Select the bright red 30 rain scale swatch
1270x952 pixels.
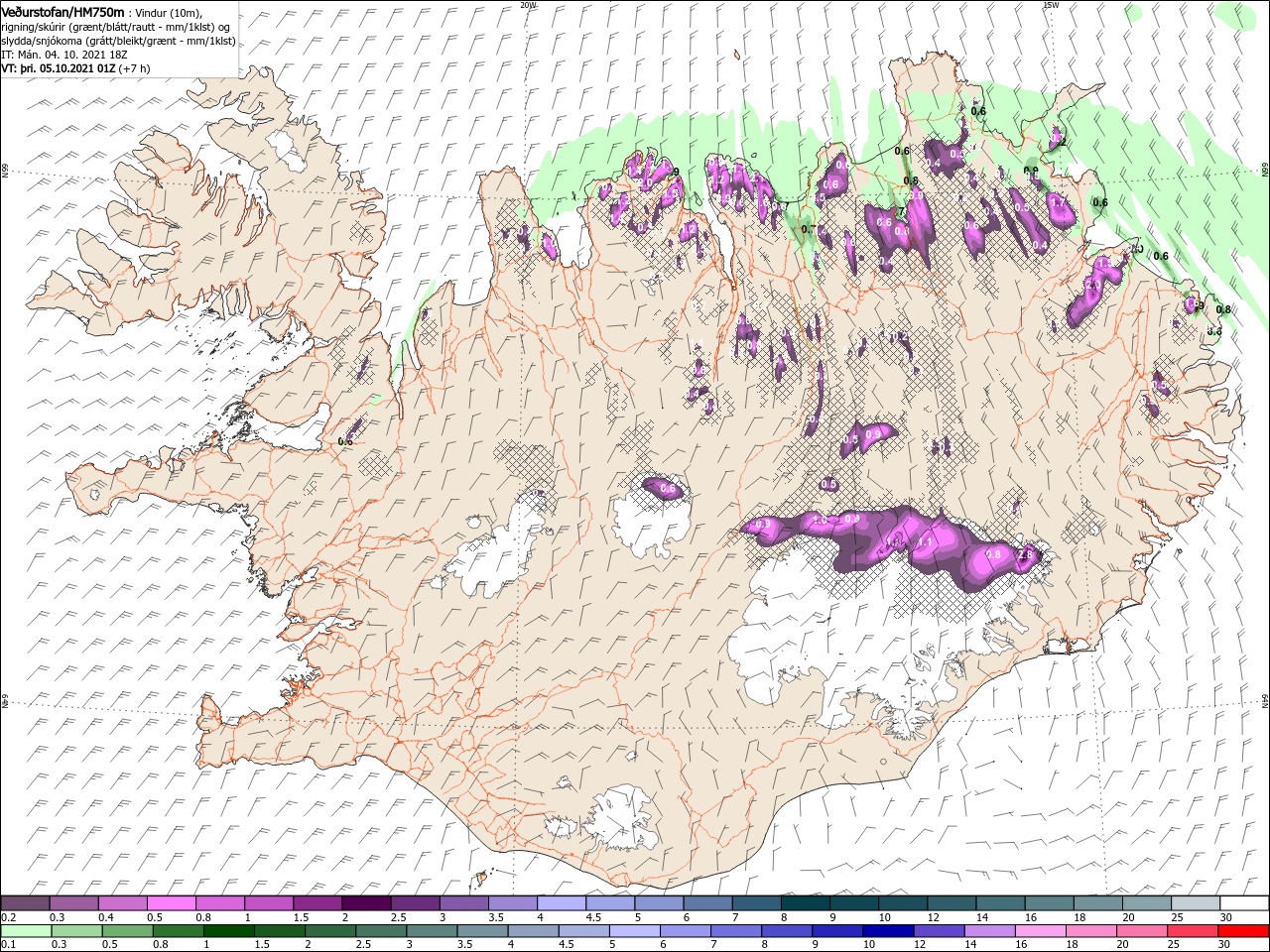(1244, 931)
